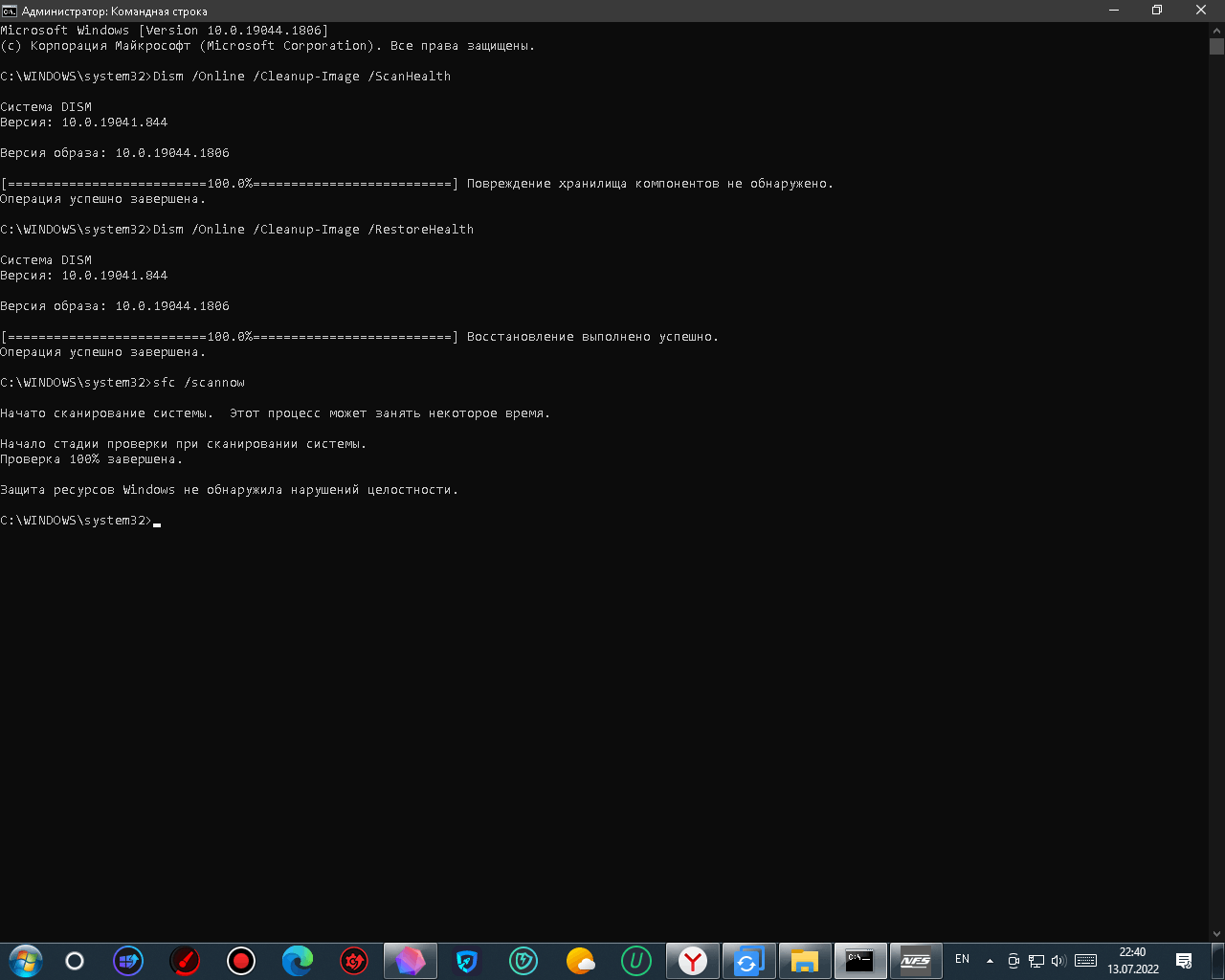Open the Command Prompt window system-menu icon

(x=10, y=11)
